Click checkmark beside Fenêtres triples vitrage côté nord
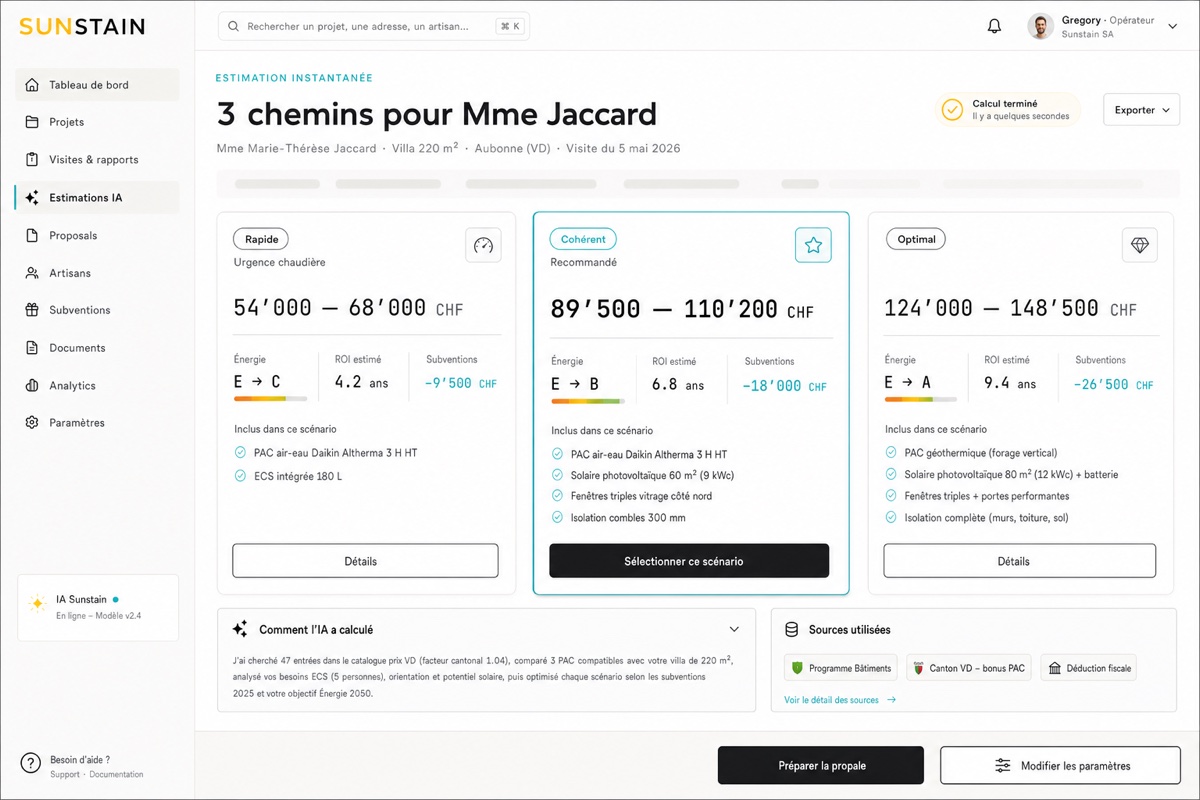Screen dimensions: 1200x800 pyautogui.click(x=557, y=496)
